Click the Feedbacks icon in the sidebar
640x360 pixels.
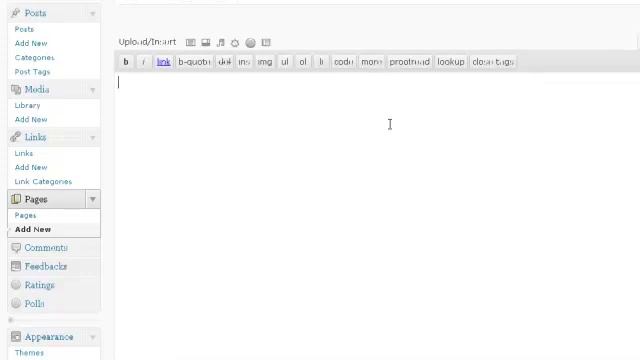[x=16, y=267]
